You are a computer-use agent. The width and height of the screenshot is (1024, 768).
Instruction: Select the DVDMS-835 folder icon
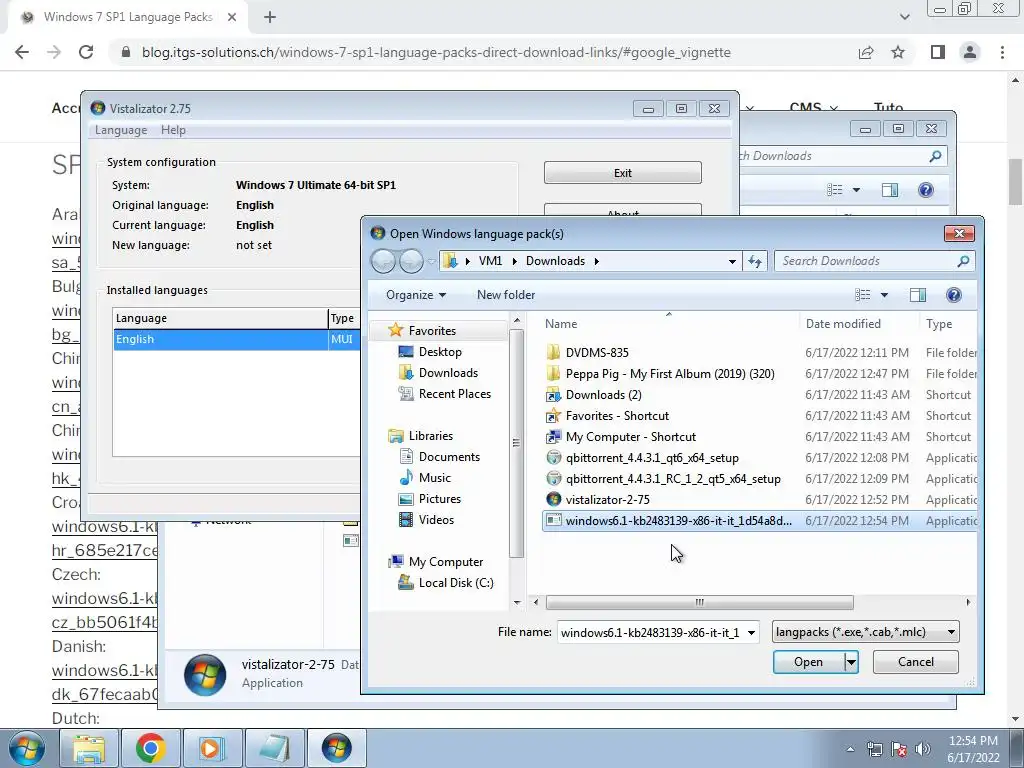pyautogui.click(x=553, y=353)
